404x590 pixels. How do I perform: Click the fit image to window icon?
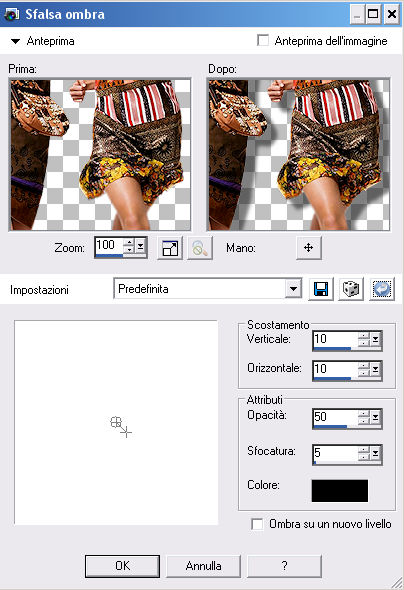point(170,248)
